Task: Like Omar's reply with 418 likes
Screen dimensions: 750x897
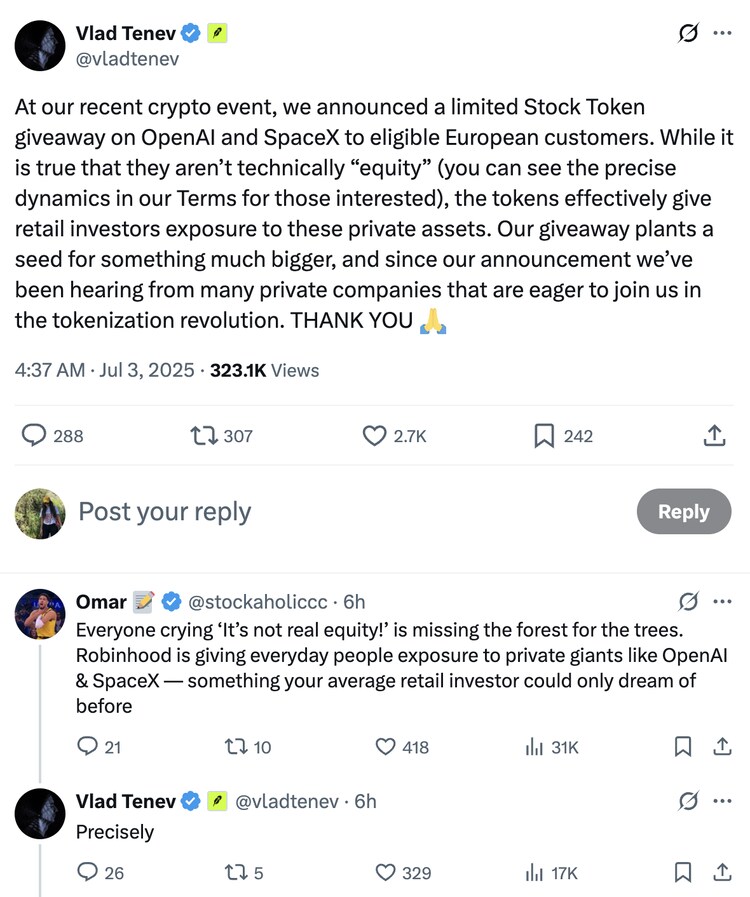Action: 386,747
